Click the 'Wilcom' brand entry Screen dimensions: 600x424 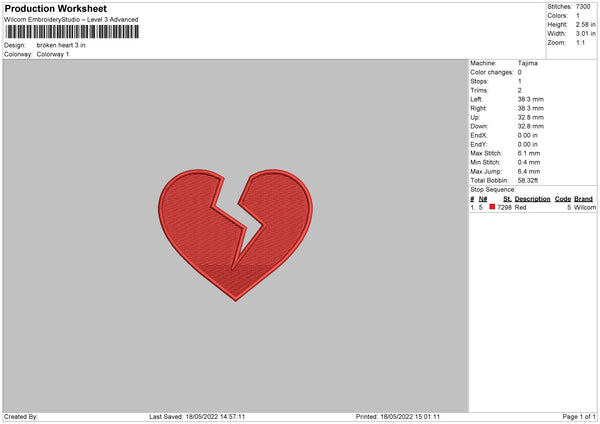click(x=585, y=207)
